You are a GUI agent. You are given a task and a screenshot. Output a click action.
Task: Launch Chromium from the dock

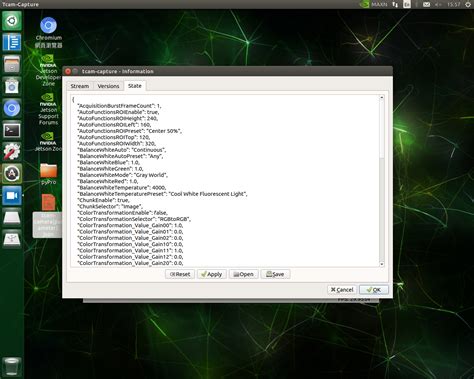point(12,108)
